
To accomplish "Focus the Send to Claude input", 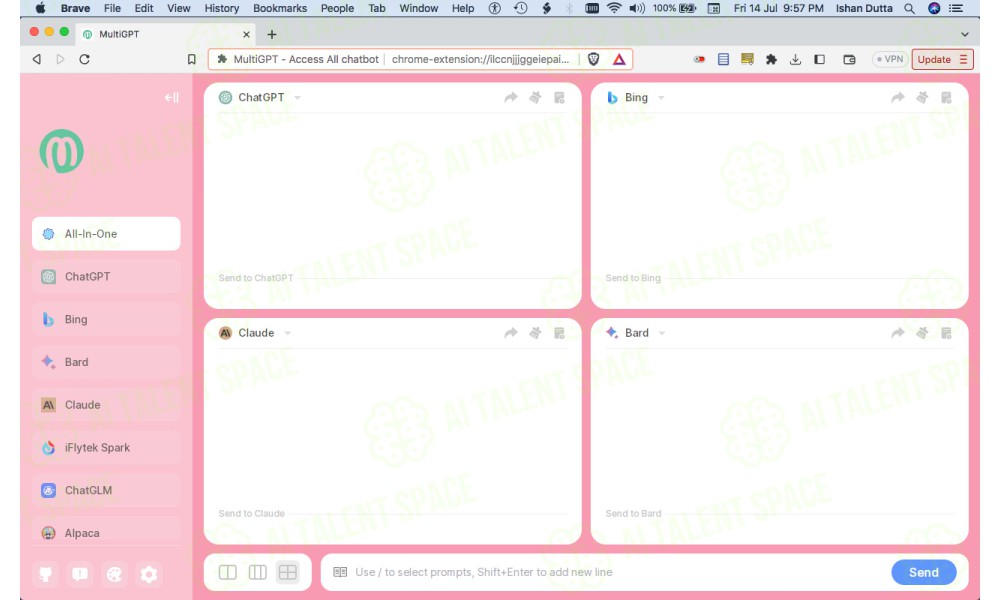I will pos(392,513).
